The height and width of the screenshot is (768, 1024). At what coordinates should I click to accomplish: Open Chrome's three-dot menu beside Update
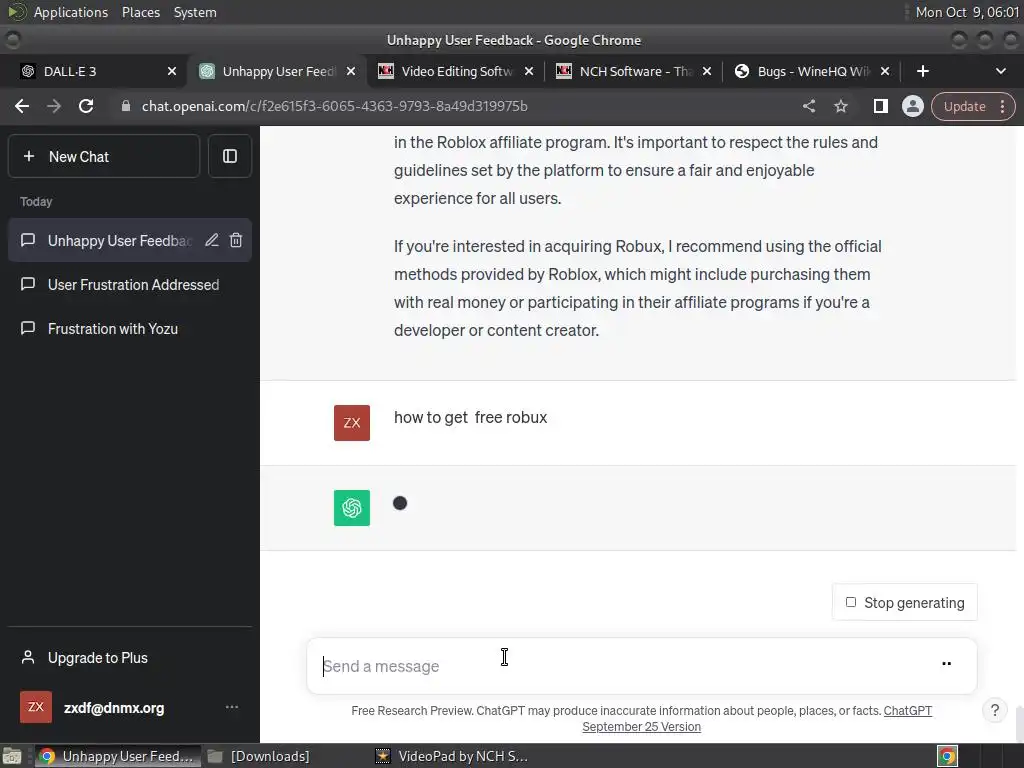coord(1002,106)
